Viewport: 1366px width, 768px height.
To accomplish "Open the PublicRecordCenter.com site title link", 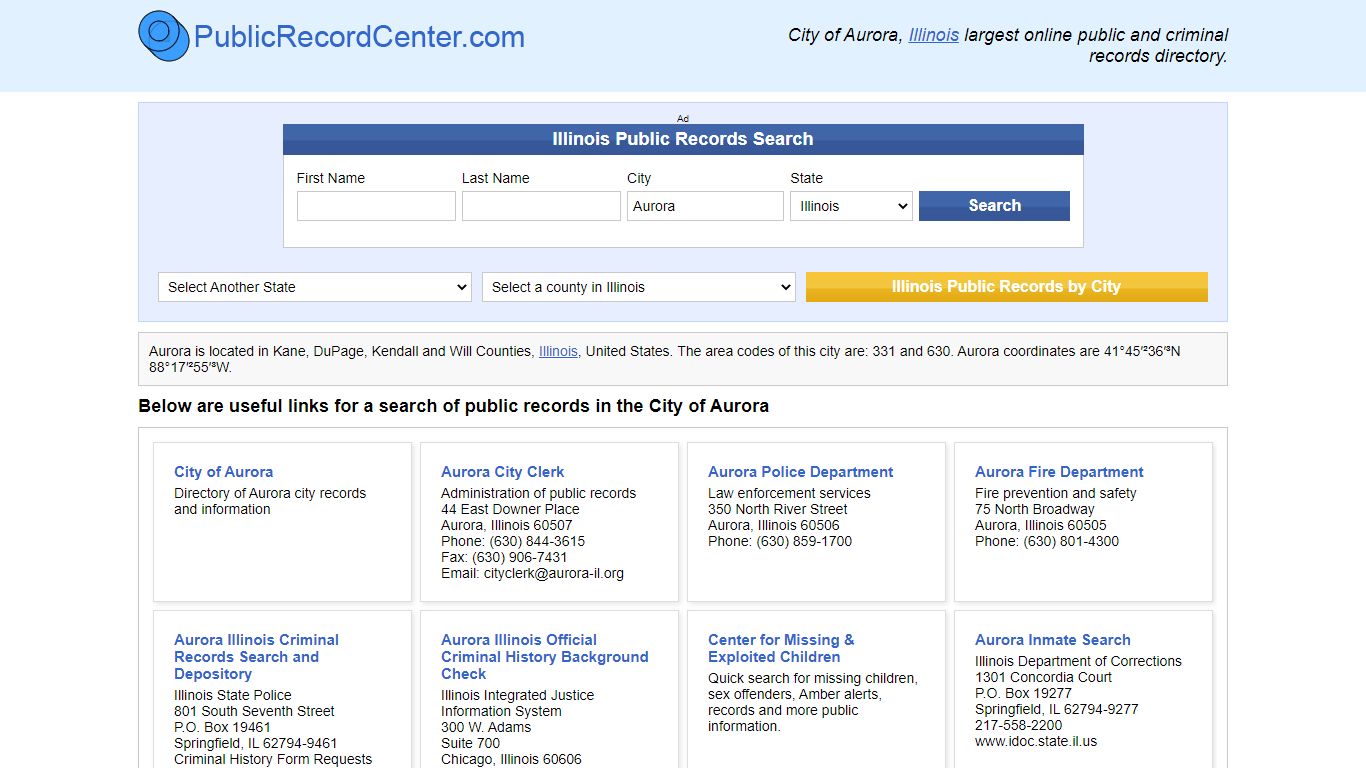I will click(359, 37).
